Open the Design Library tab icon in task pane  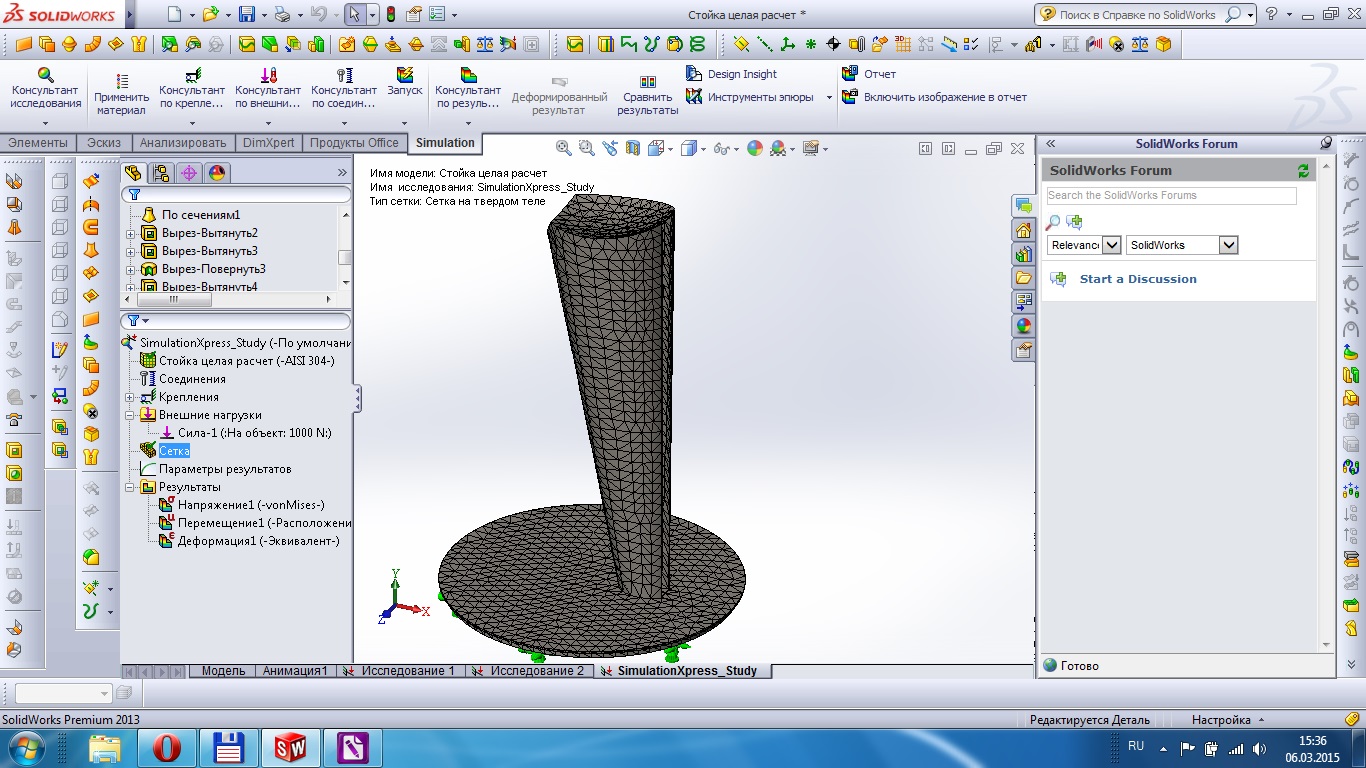(x=1023, y=254)
